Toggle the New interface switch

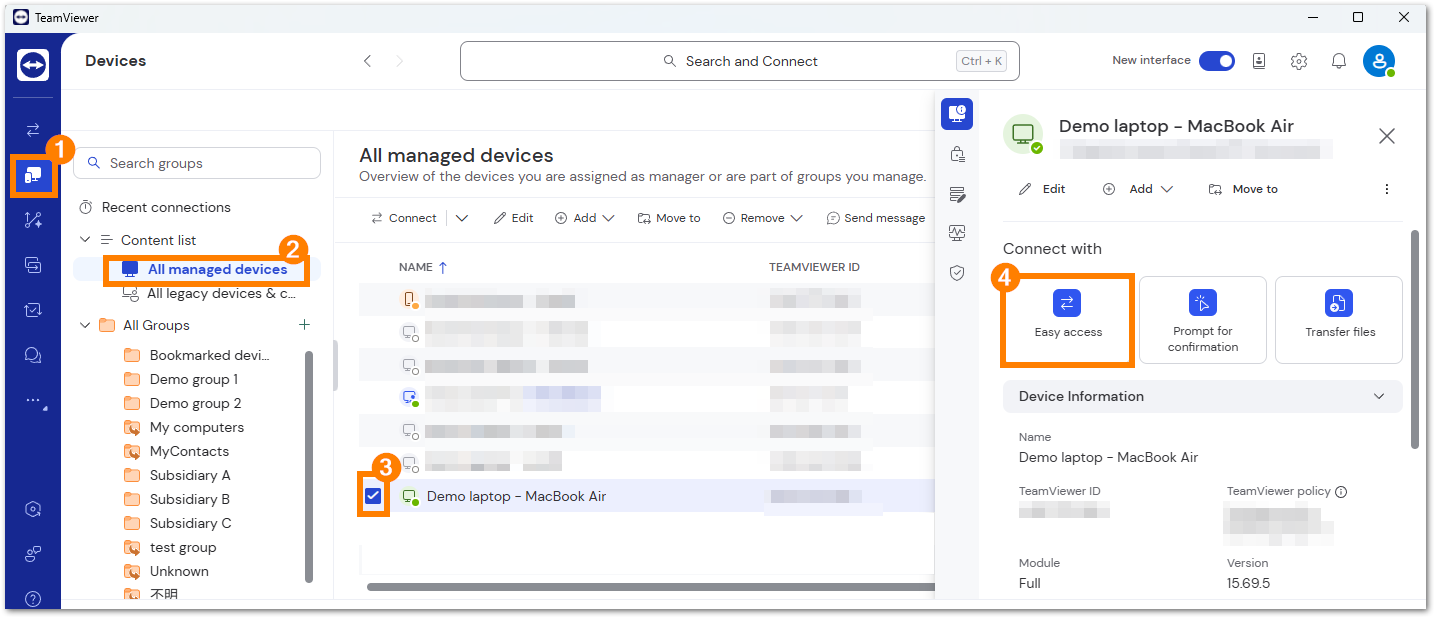[x=1217, y=61]
